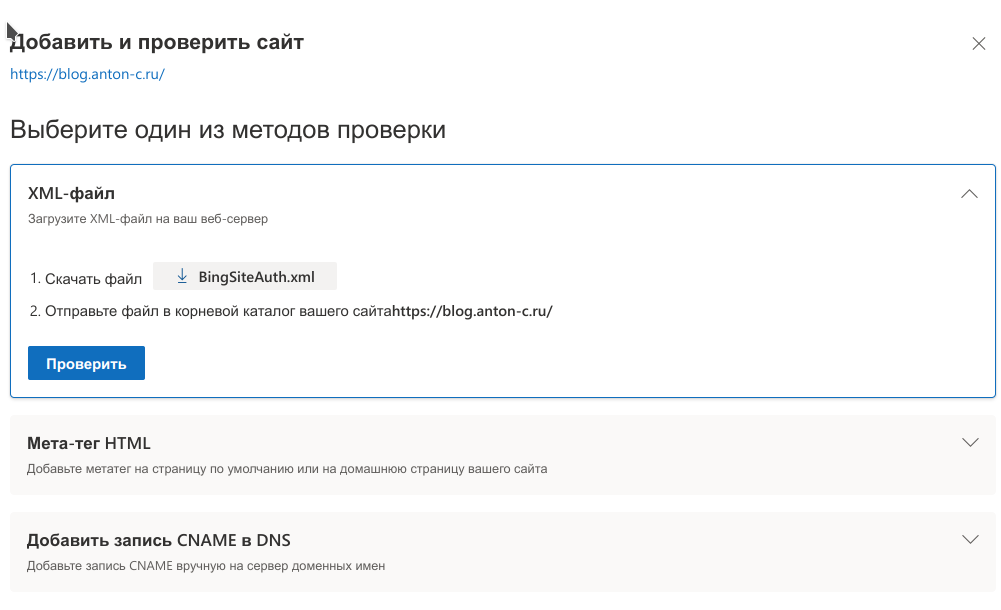The height and width of the screenshot is (610, 1001).
Task: Click the meta tag description about the home page
Action: (286, 468)
